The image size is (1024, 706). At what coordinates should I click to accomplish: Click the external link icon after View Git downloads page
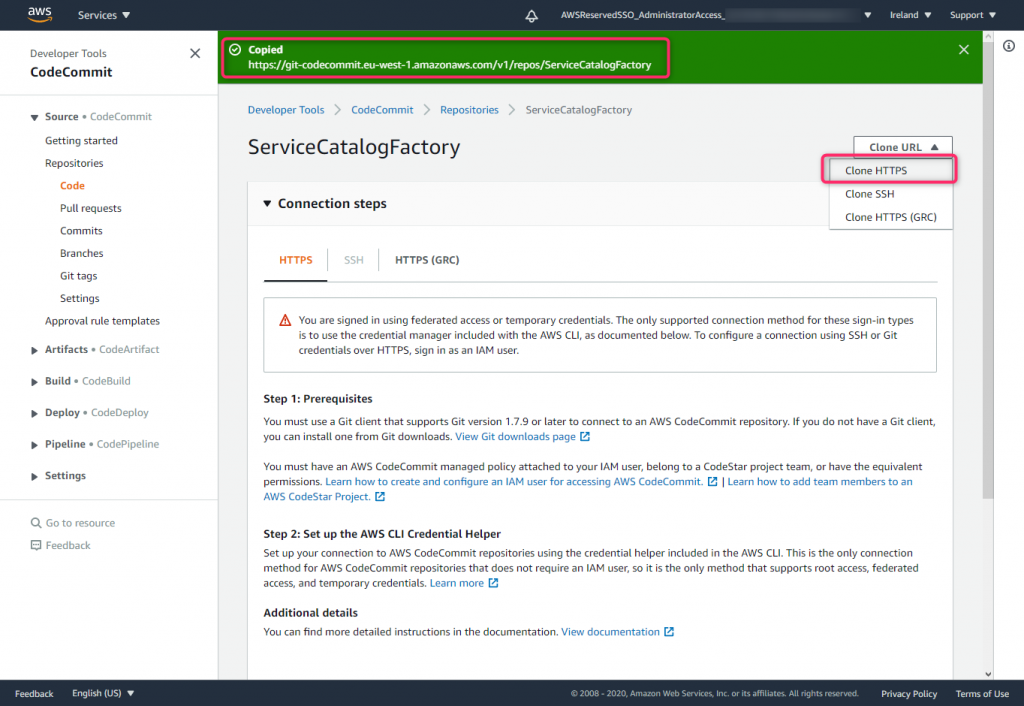(585, 436)
